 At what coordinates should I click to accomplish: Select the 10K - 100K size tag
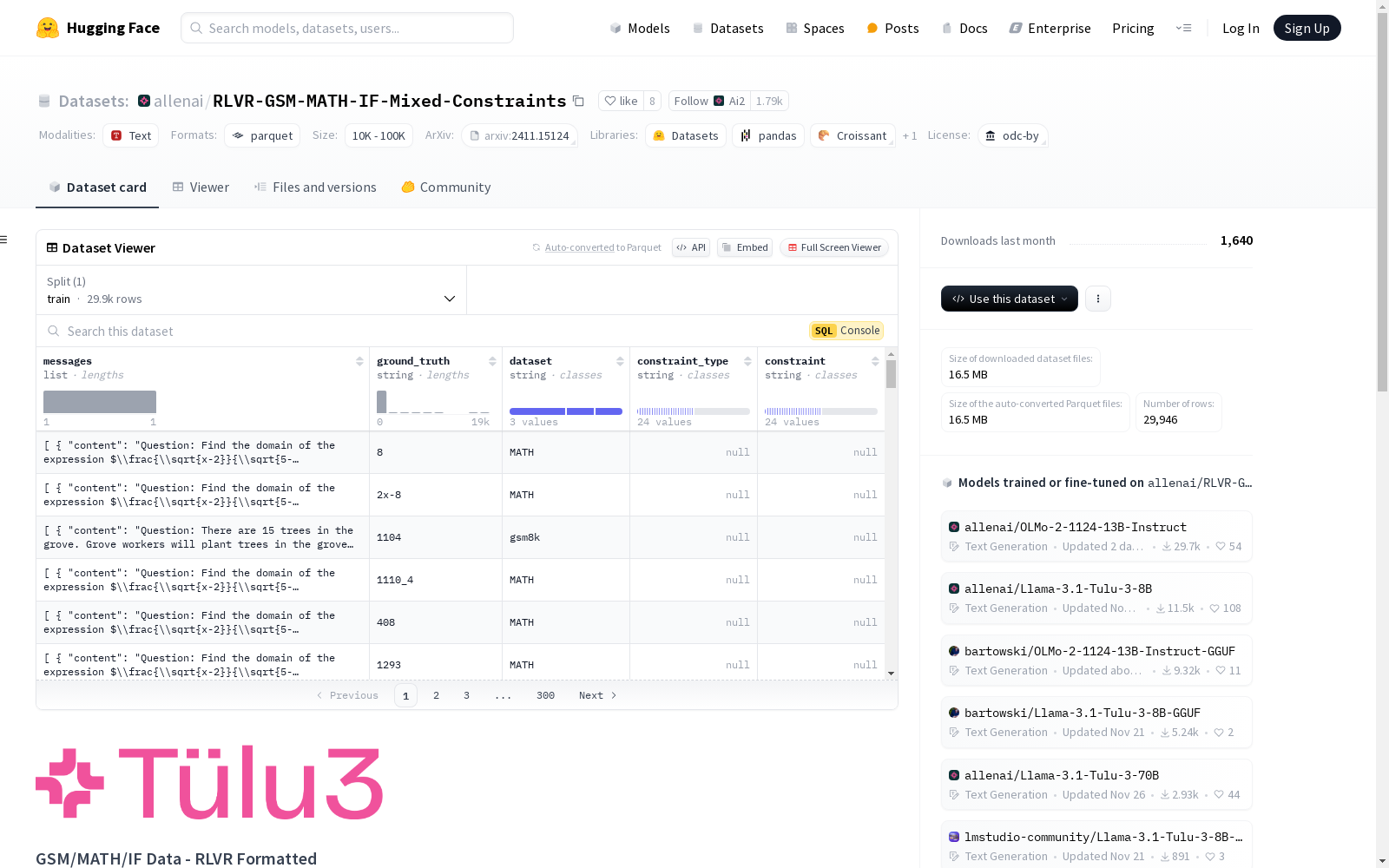click(x=379, y=135)
